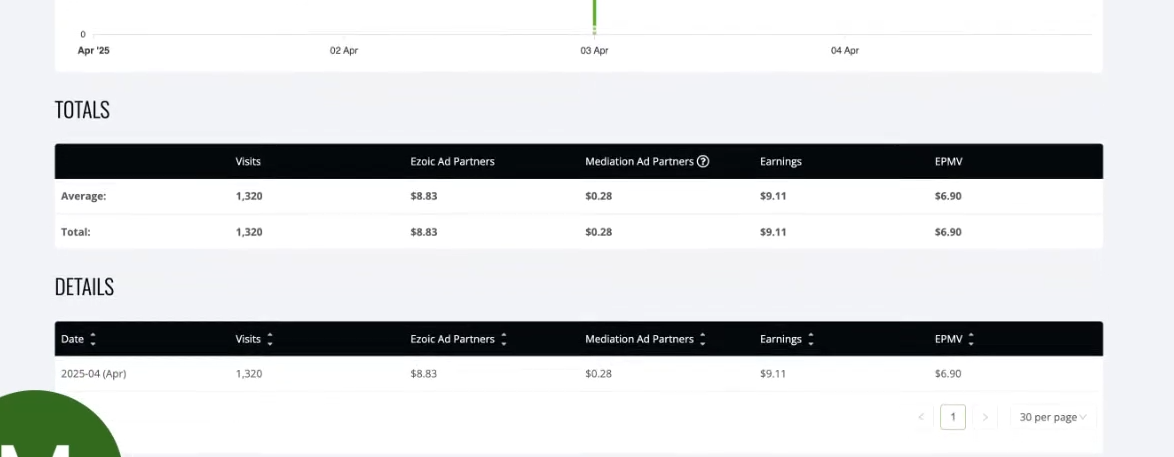Image resolution: width=1174 pixels, height=457 pixels.
Task: Click the Totals table Visits header
Action: [248, 161]
